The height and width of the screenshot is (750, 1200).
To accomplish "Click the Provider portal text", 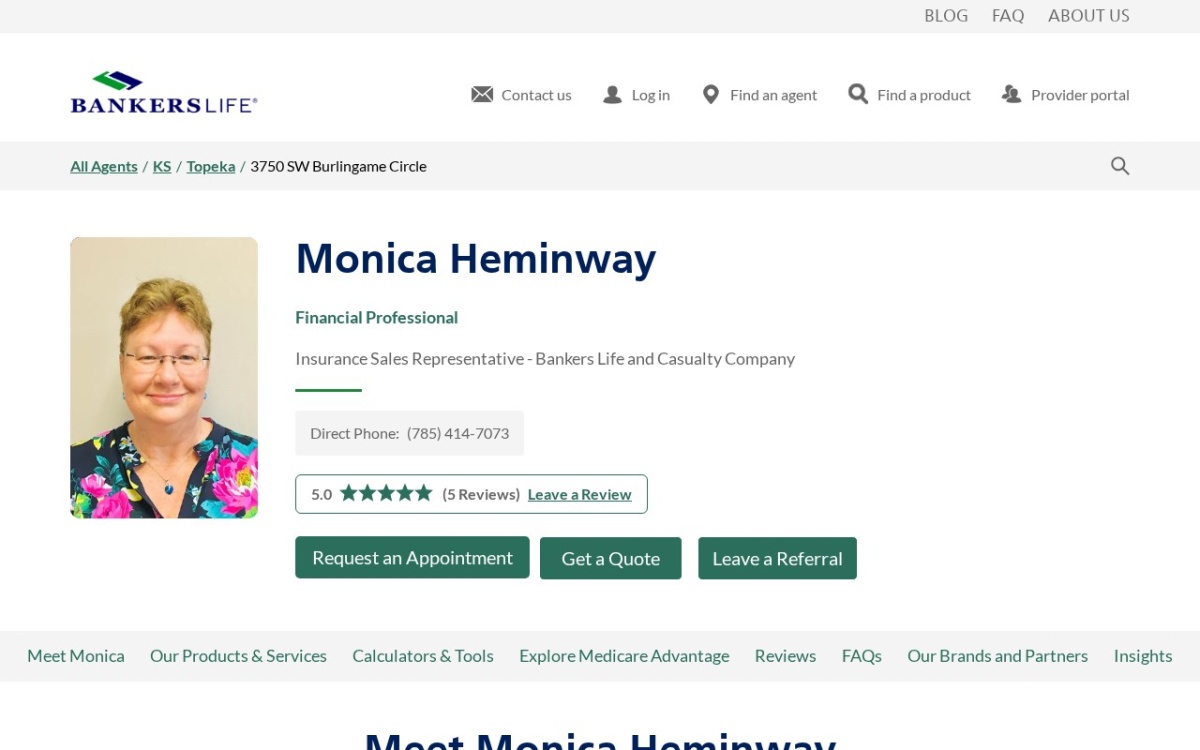I will coord(1080,95).
